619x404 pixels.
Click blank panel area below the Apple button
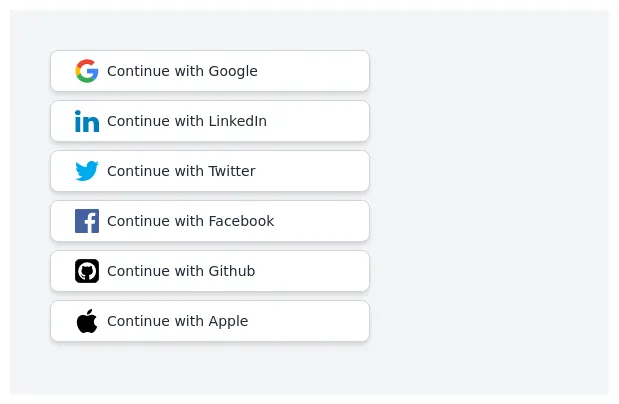(x=210, y=368)
